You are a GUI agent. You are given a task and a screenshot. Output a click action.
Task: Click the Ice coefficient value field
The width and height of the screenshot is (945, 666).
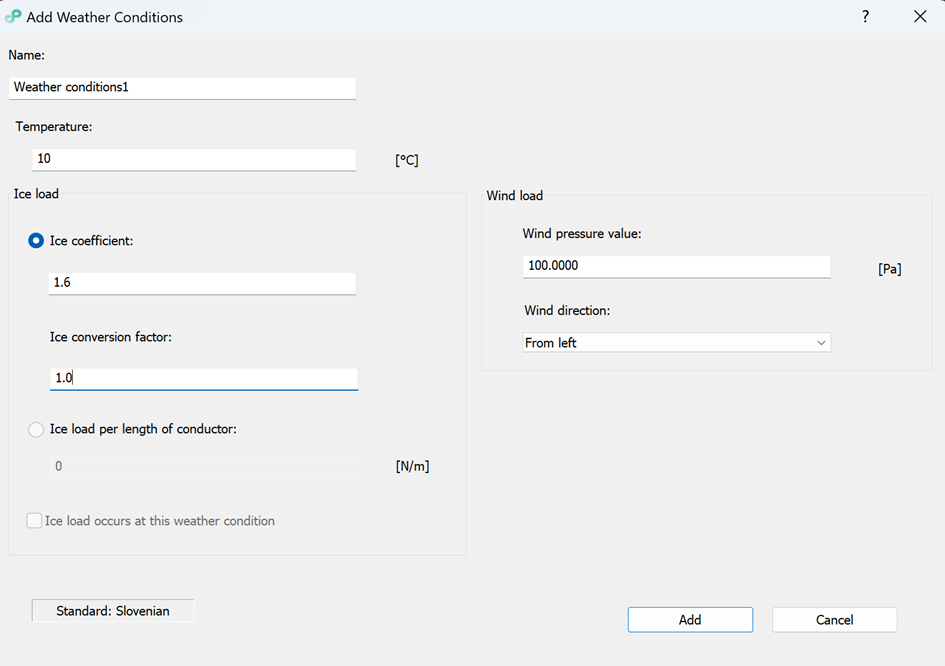(x=202, y=283)
